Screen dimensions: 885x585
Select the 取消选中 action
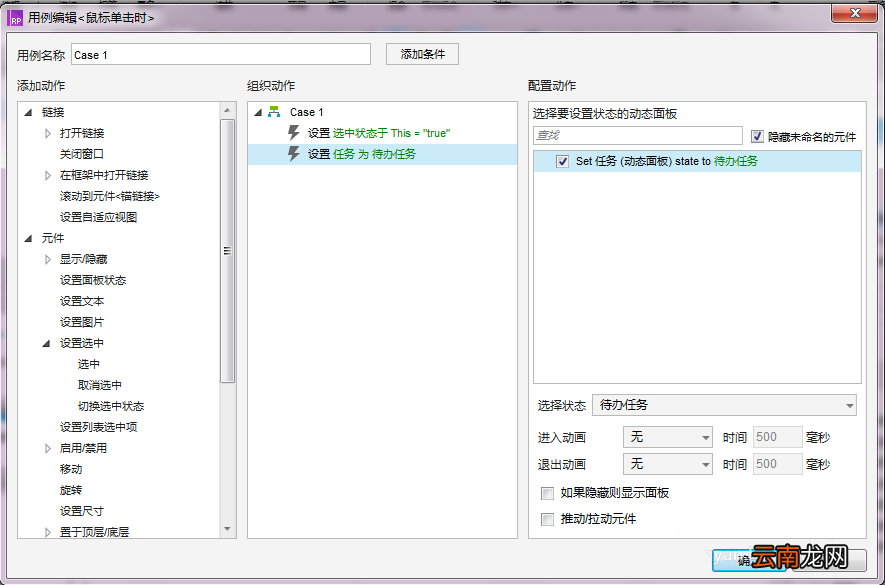tap(99, 385)
